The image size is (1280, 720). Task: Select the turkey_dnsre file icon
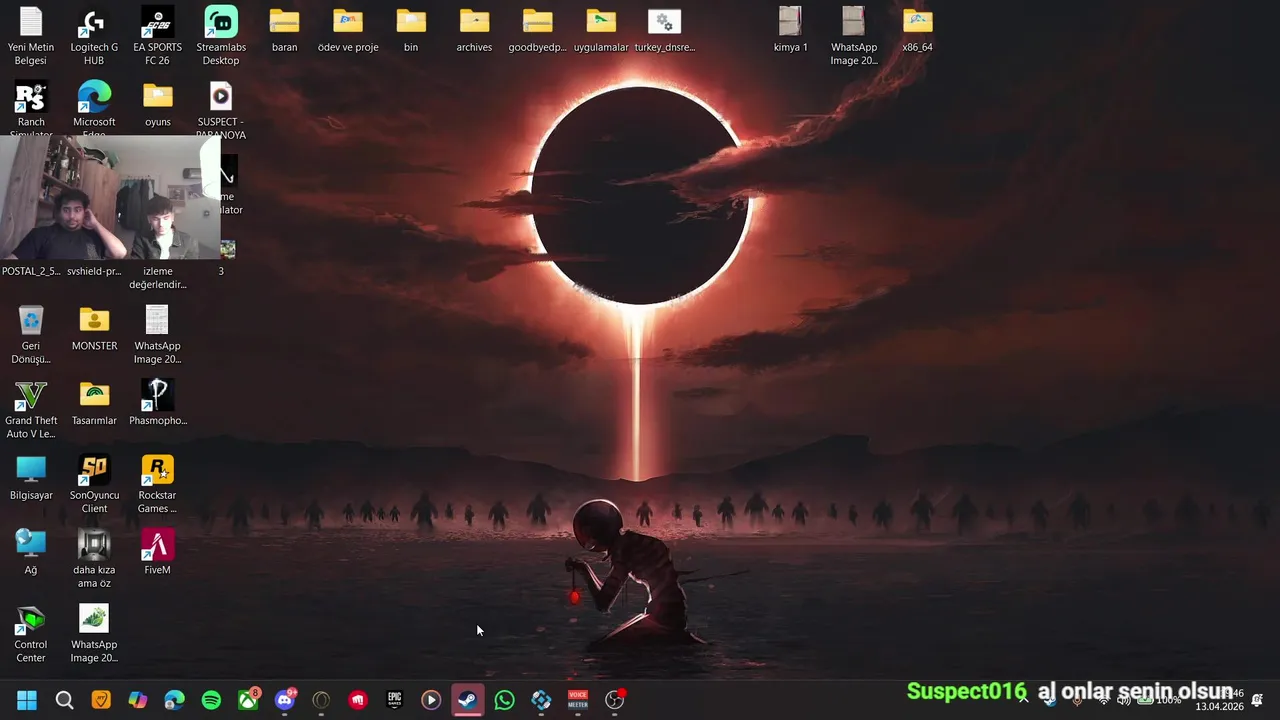(664, 21)
